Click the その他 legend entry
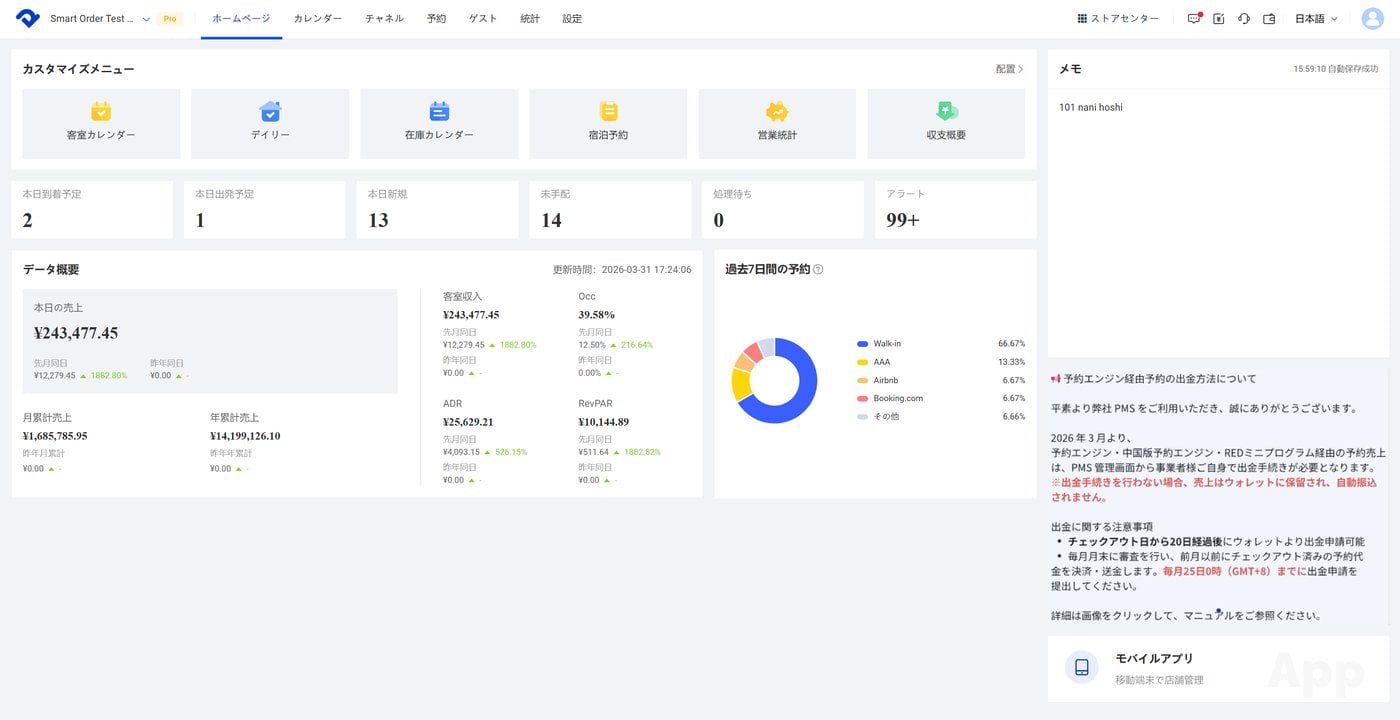1400x720 pixels. point(940,416)
